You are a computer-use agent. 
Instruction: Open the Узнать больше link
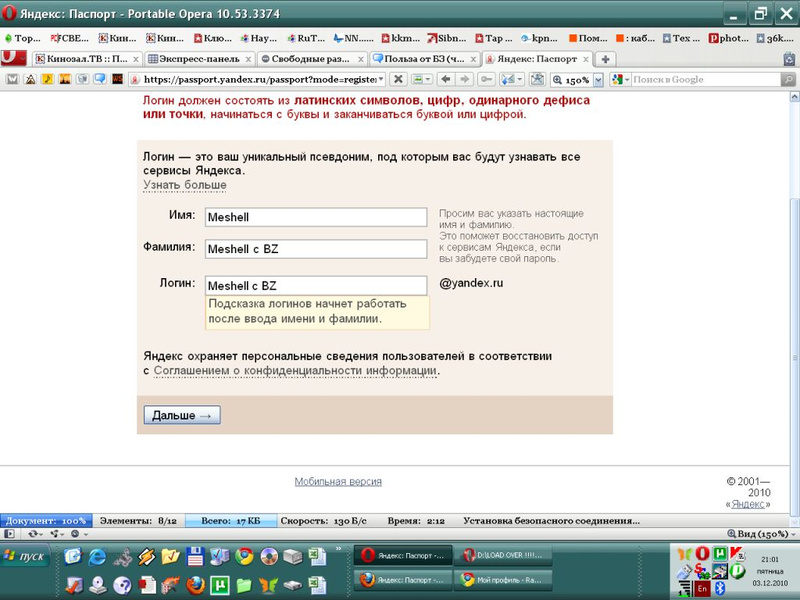pos(185,185)
